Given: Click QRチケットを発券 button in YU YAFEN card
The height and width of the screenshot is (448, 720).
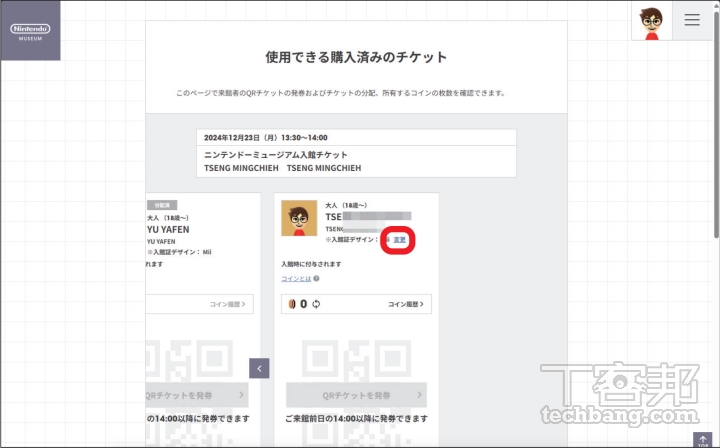Looking at the screenshot, I should [197, 395].
